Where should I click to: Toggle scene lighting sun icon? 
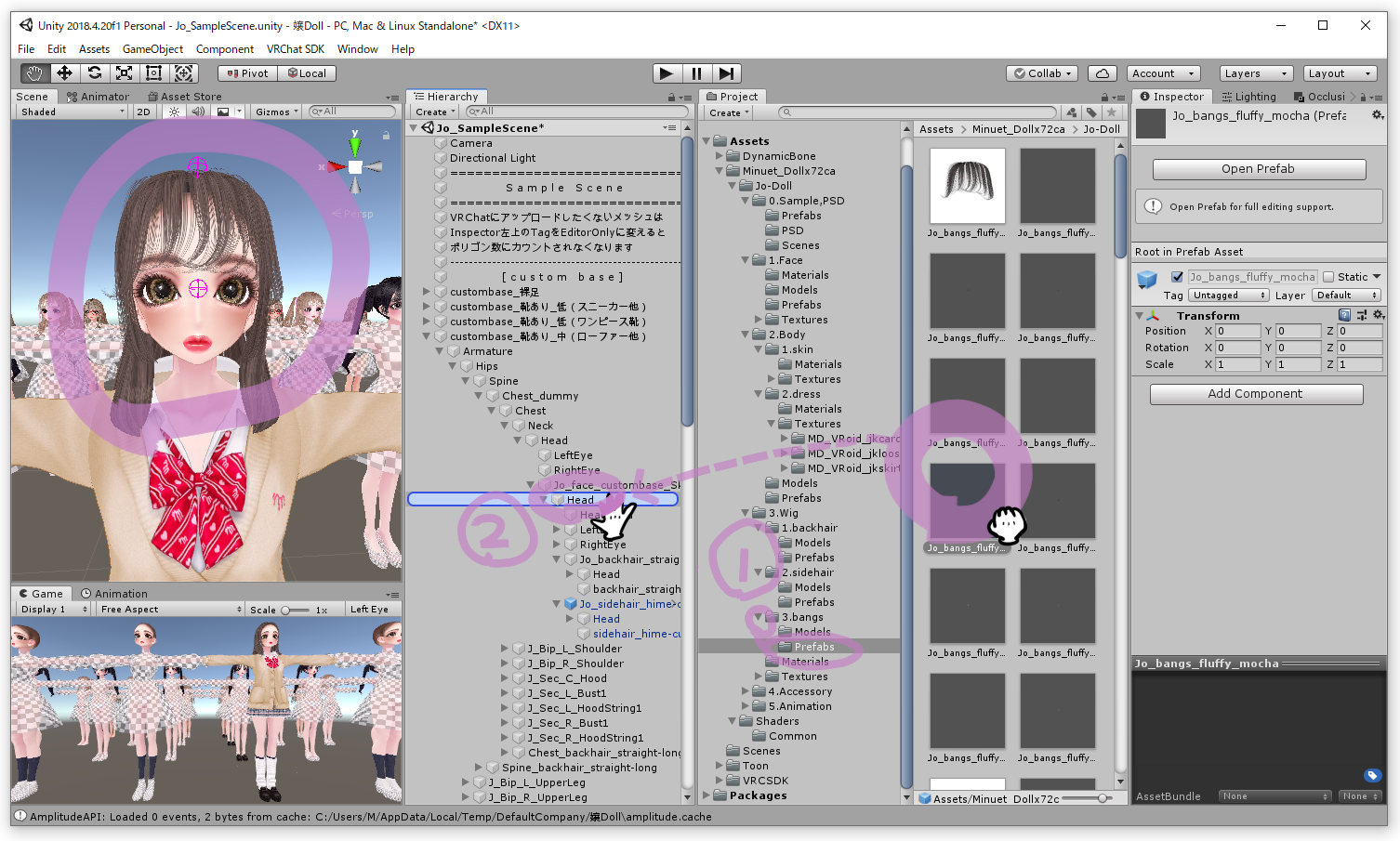[174, 112]
